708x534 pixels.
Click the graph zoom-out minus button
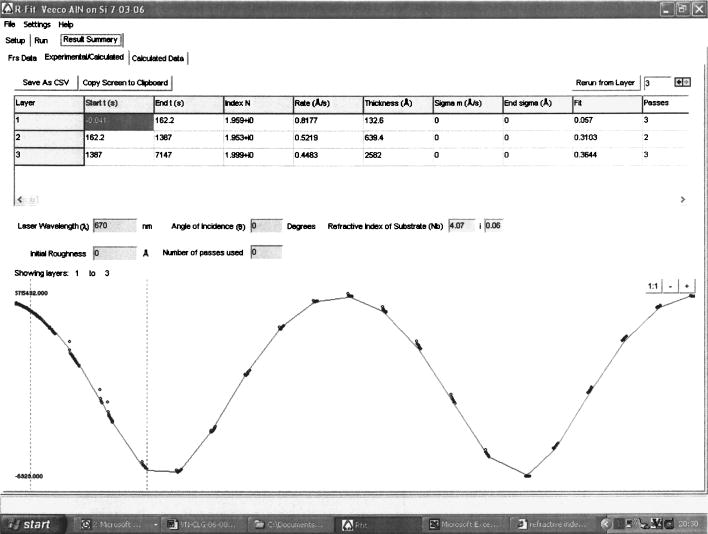click(670, 286)
